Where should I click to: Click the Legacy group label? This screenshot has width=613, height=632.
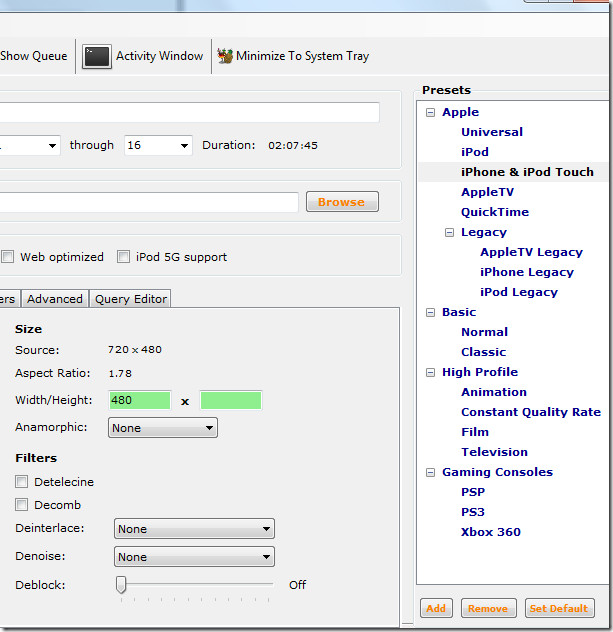[484, 232]
